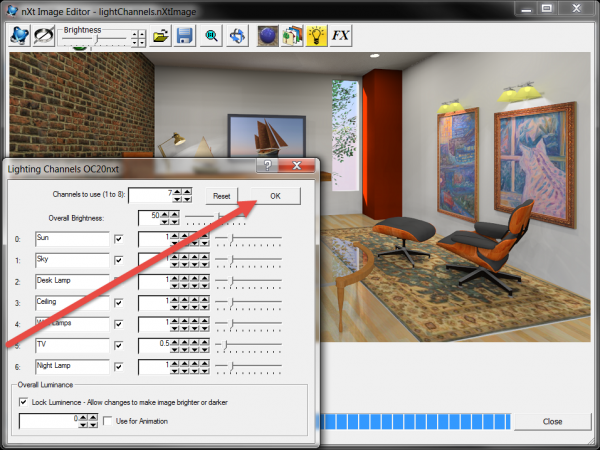Click the Overall Luminance value field
The image size is (600, 450).
pos(49,421)
